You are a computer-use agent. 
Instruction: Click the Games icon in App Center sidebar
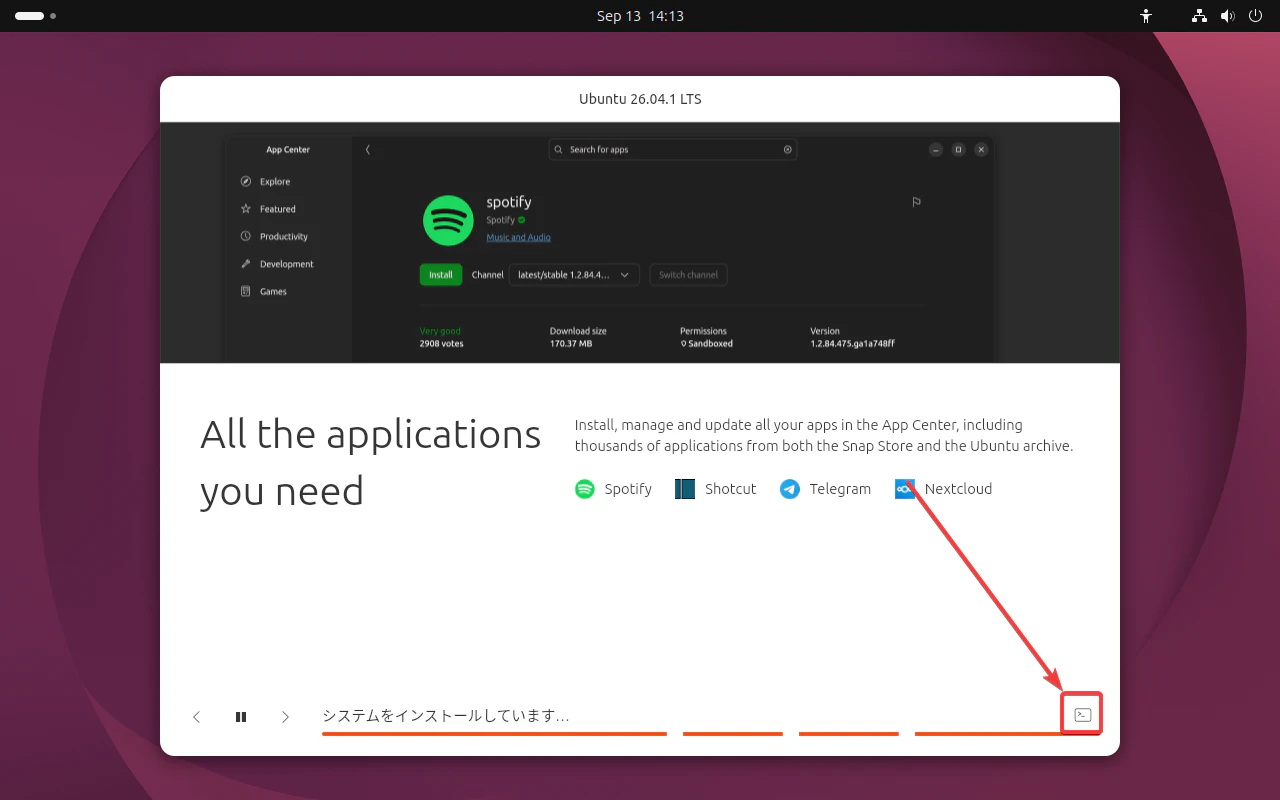pyautogui.click(x=246, y=291)
